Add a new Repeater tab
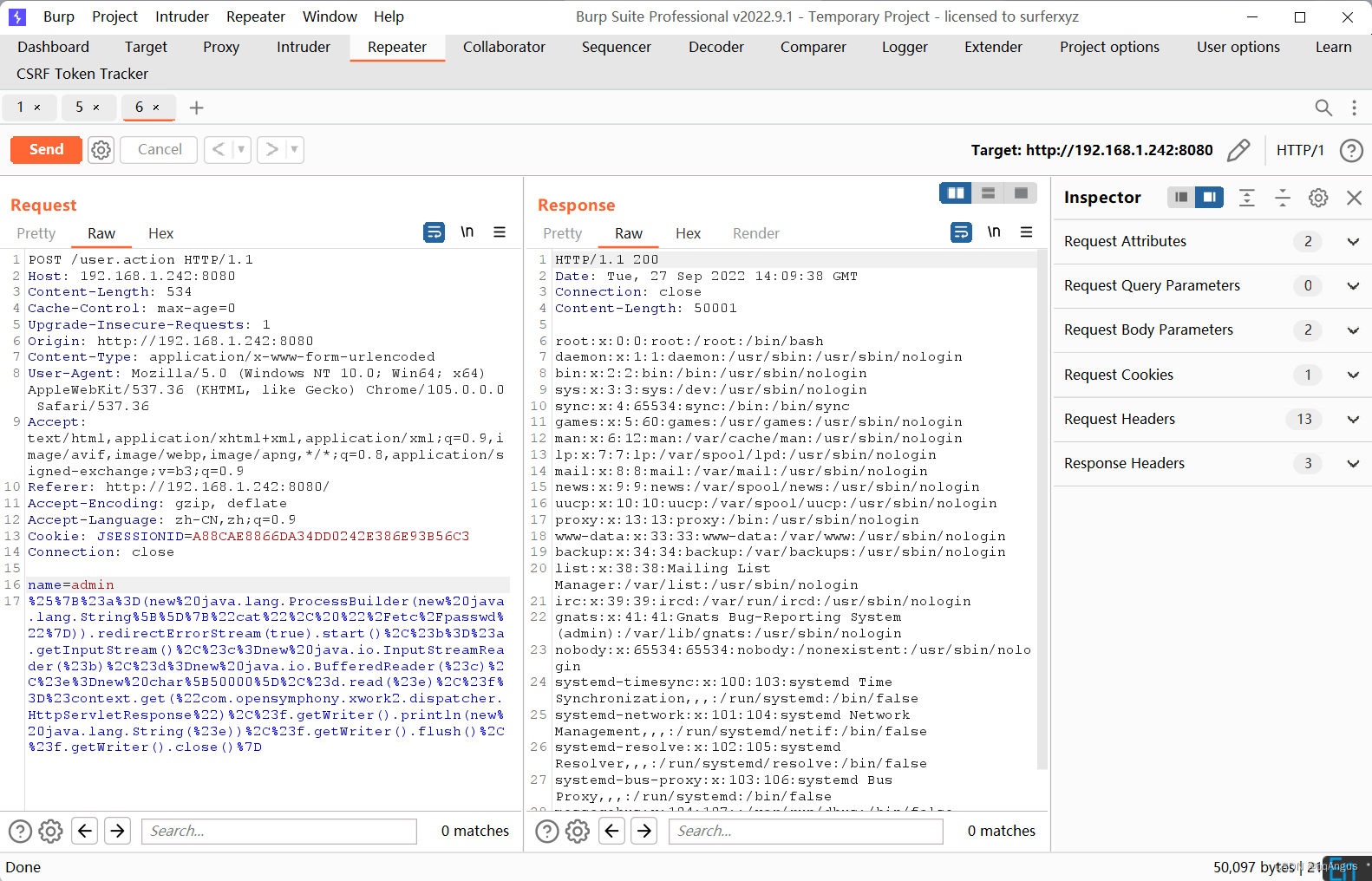The width and height of the screenshot is (1372, 881). pyautogui.click(x=197, y=108)
